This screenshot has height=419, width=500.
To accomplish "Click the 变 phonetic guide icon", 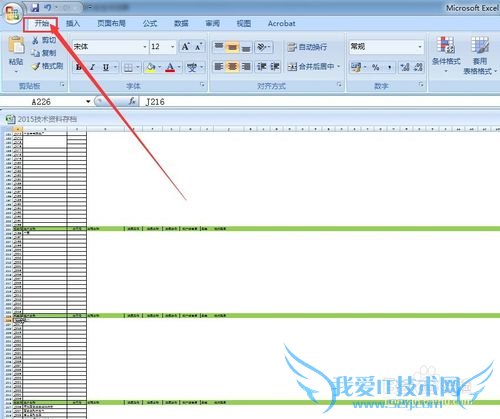I will coord(192,68).
